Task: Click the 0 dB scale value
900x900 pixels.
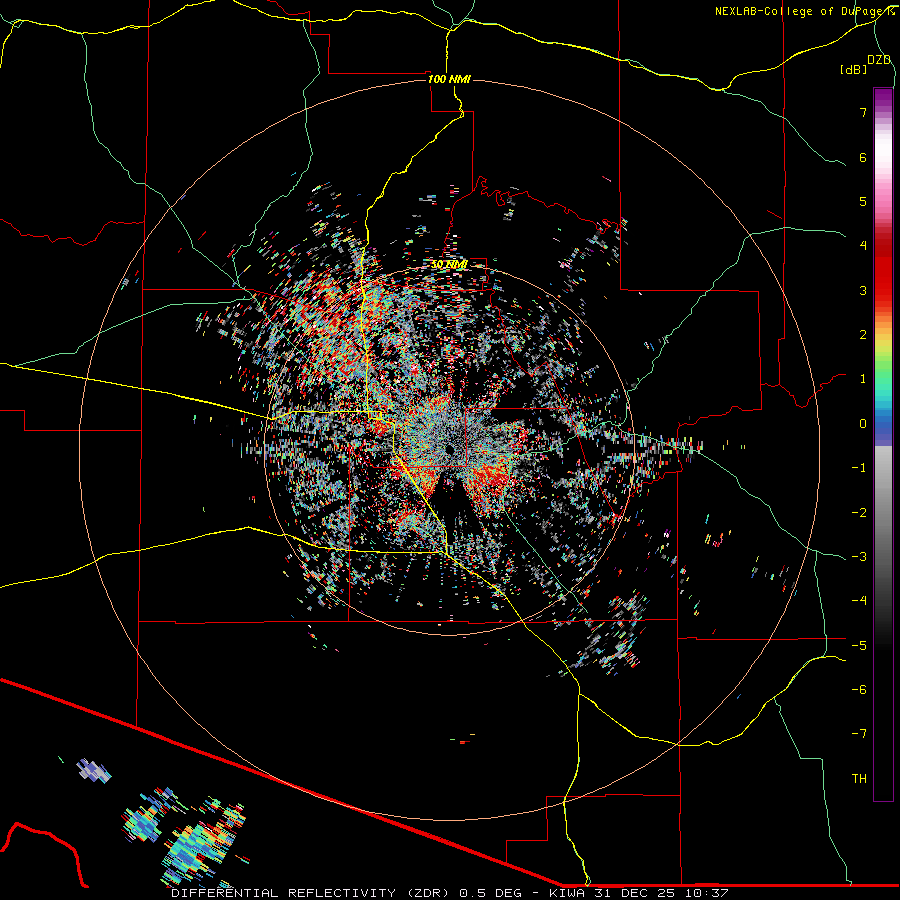Action: pyautogui.click(x=863, y=424)
